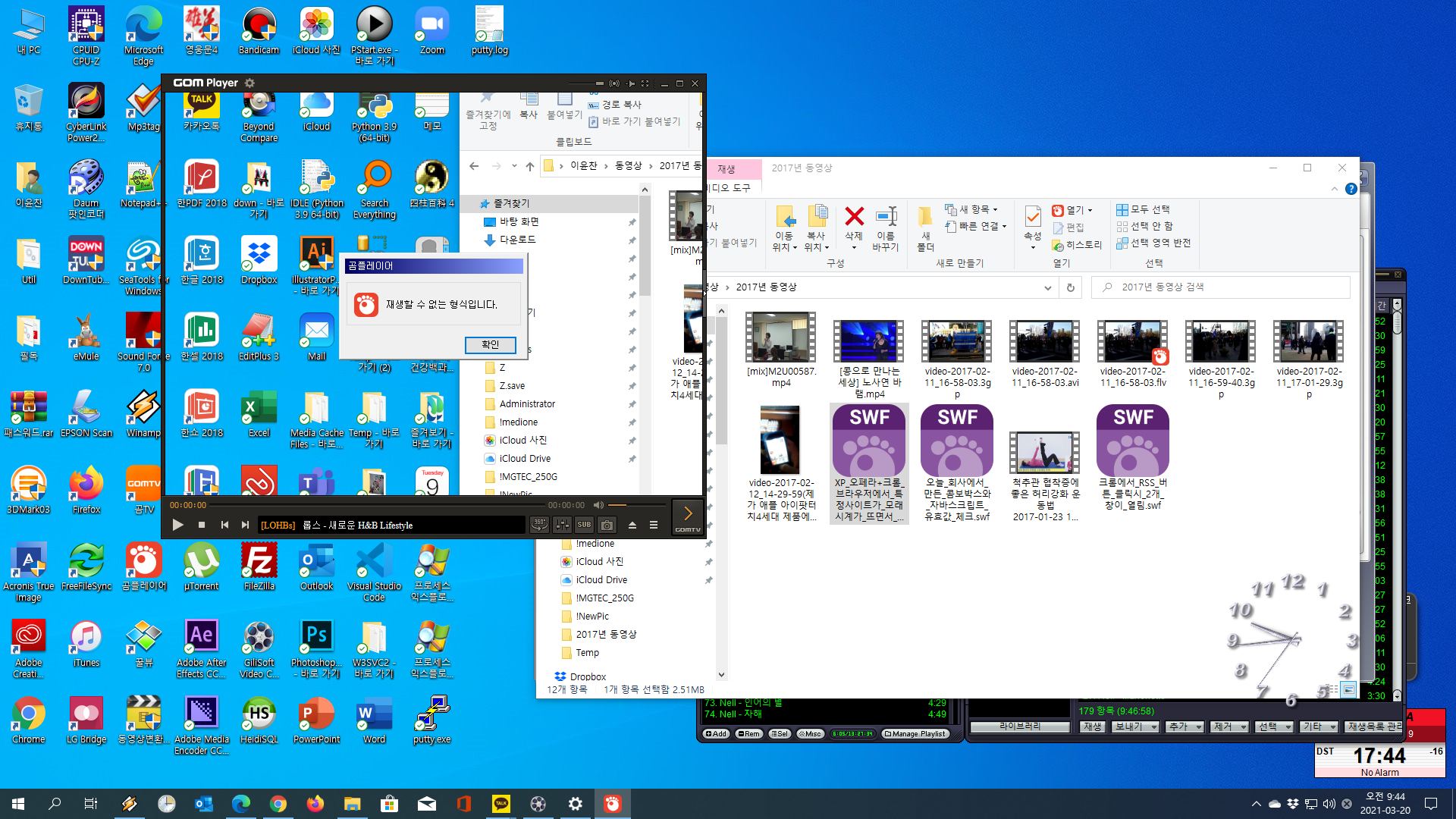Take a screen capture with GOM camera icon
Viewport: 1456px width, 819px height.
607,524
